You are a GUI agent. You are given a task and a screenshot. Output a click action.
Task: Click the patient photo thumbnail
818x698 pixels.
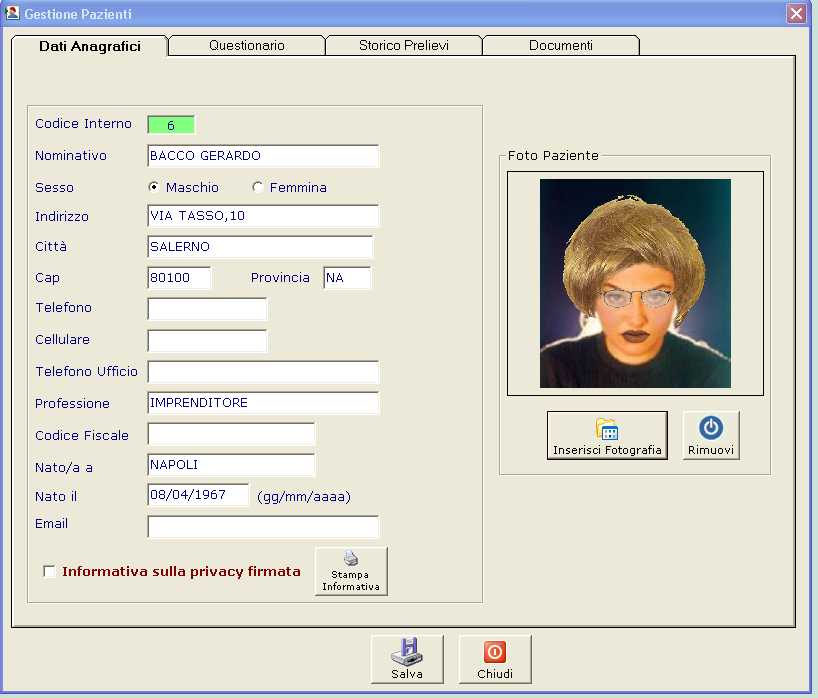[635, 283]
